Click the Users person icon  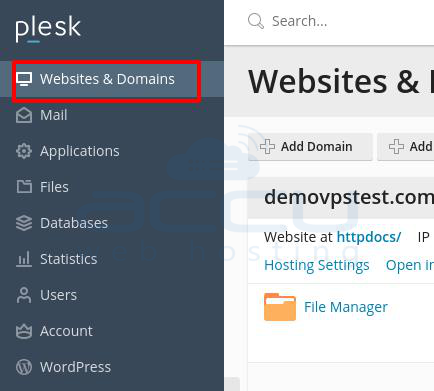[x=24, y=295]
